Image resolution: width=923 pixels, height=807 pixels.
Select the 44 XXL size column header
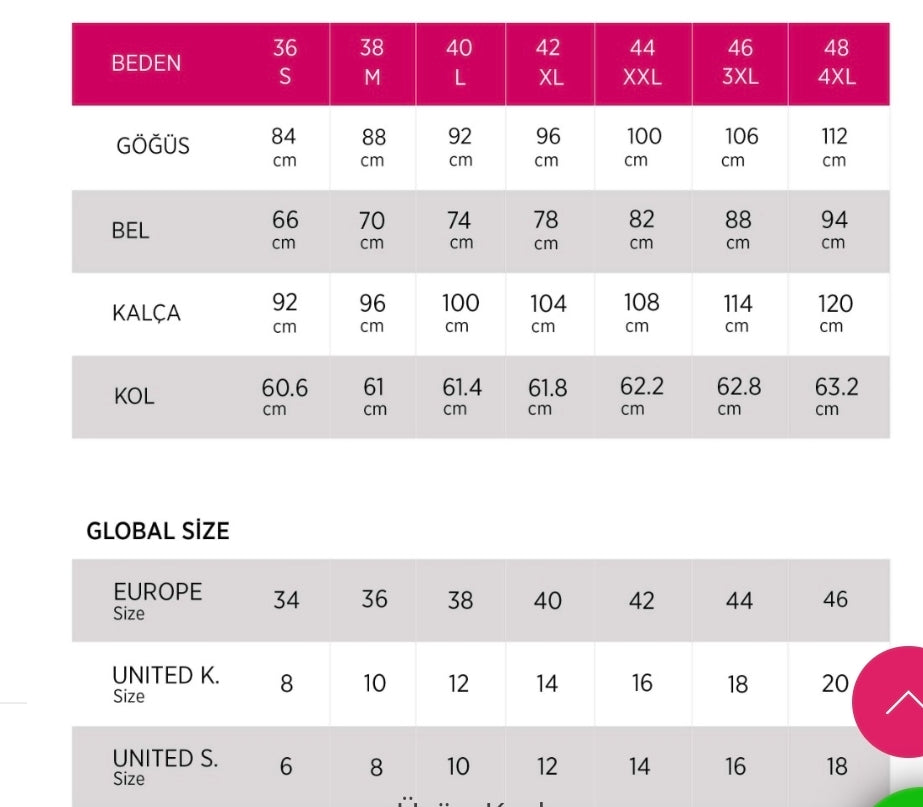pyautogui.click(x=642, y=63)
